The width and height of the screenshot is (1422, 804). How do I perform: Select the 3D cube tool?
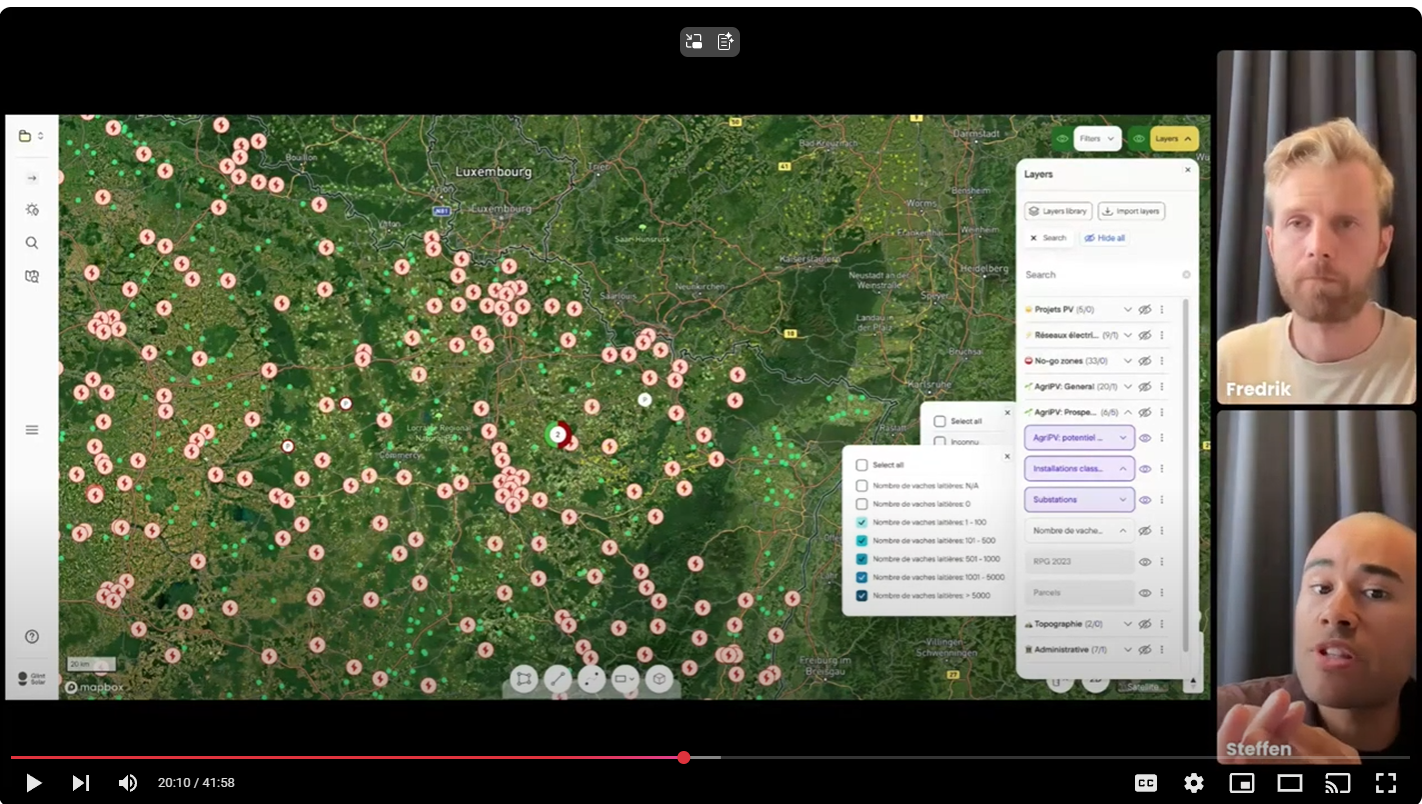659,679
